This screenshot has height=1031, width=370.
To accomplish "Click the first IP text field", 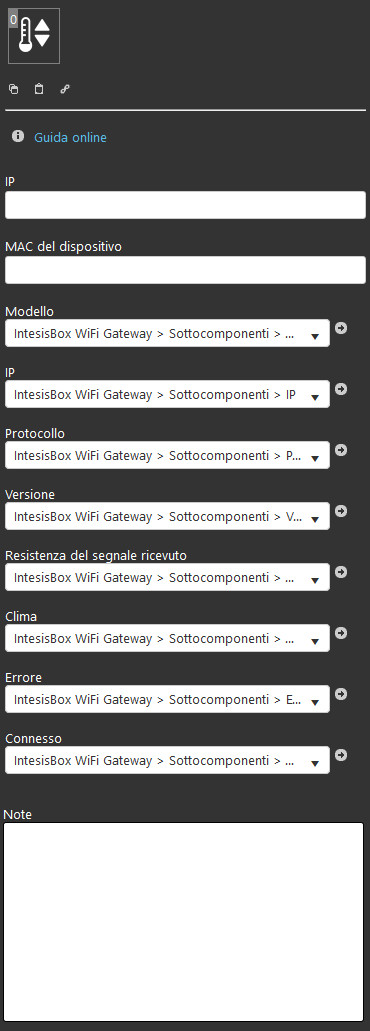I will [x=185, y=205].
